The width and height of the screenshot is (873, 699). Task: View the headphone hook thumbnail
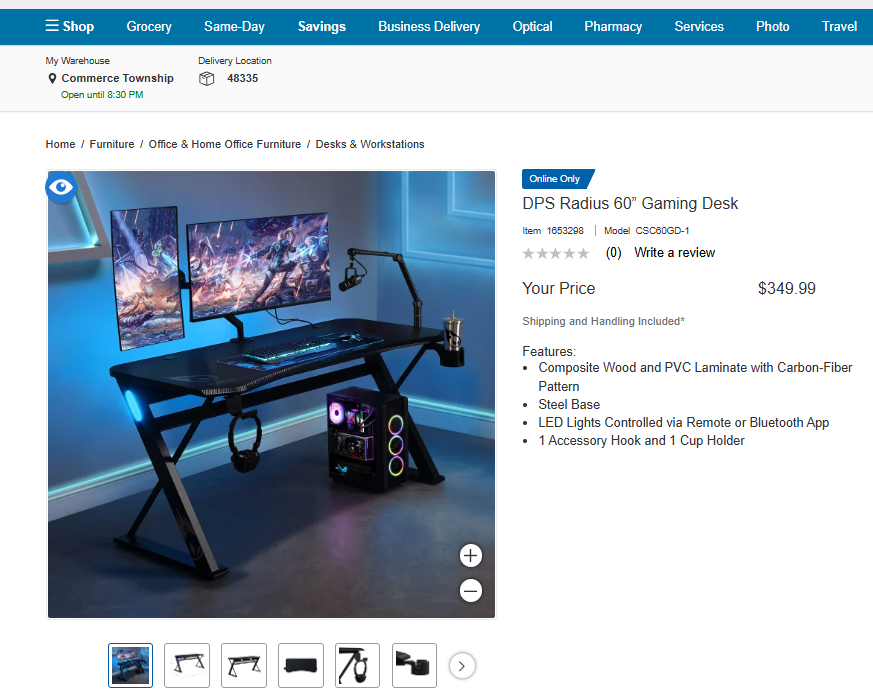point(357,665)
